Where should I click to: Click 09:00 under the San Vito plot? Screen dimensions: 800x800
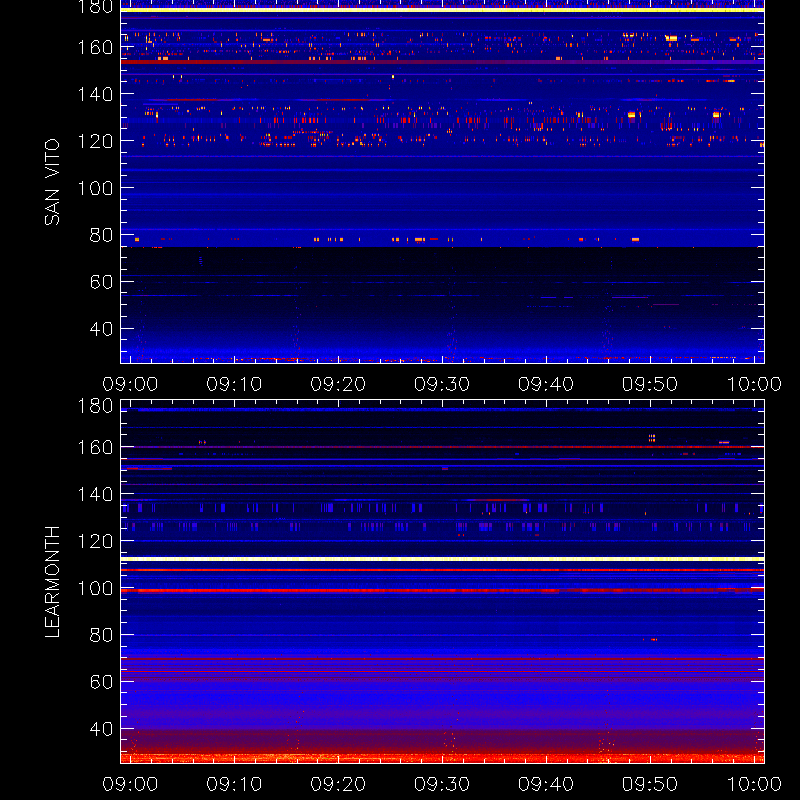pyautogui.click(x=130, y=384)
